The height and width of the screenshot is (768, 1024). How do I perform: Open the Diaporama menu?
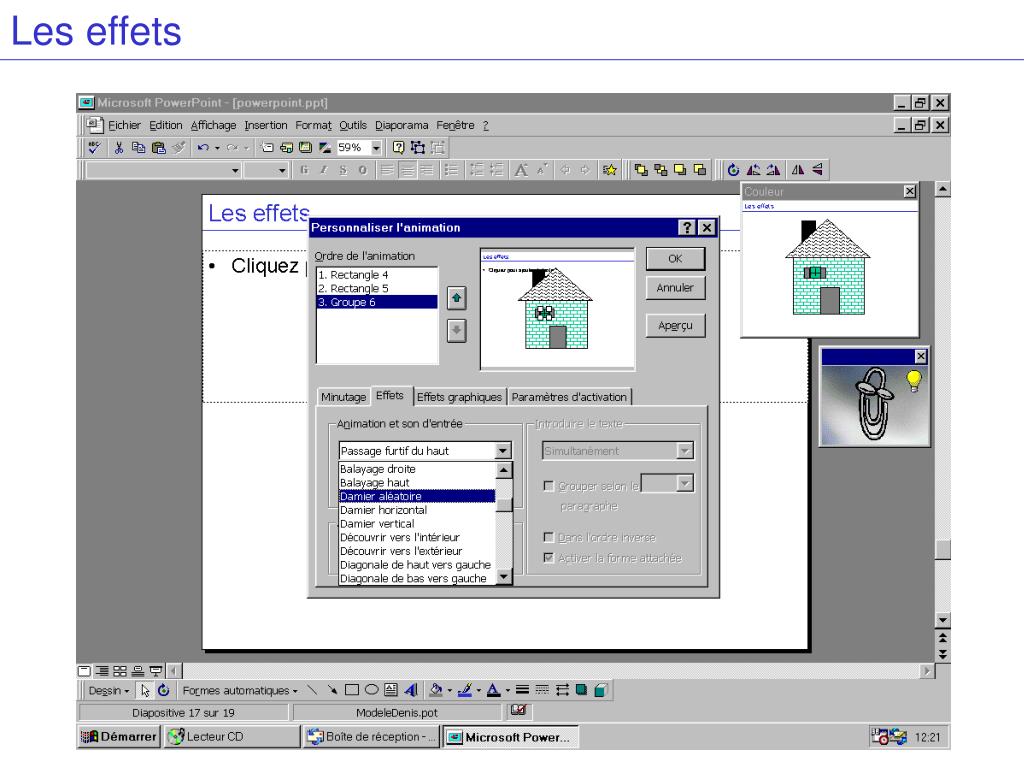click(402, 125)
